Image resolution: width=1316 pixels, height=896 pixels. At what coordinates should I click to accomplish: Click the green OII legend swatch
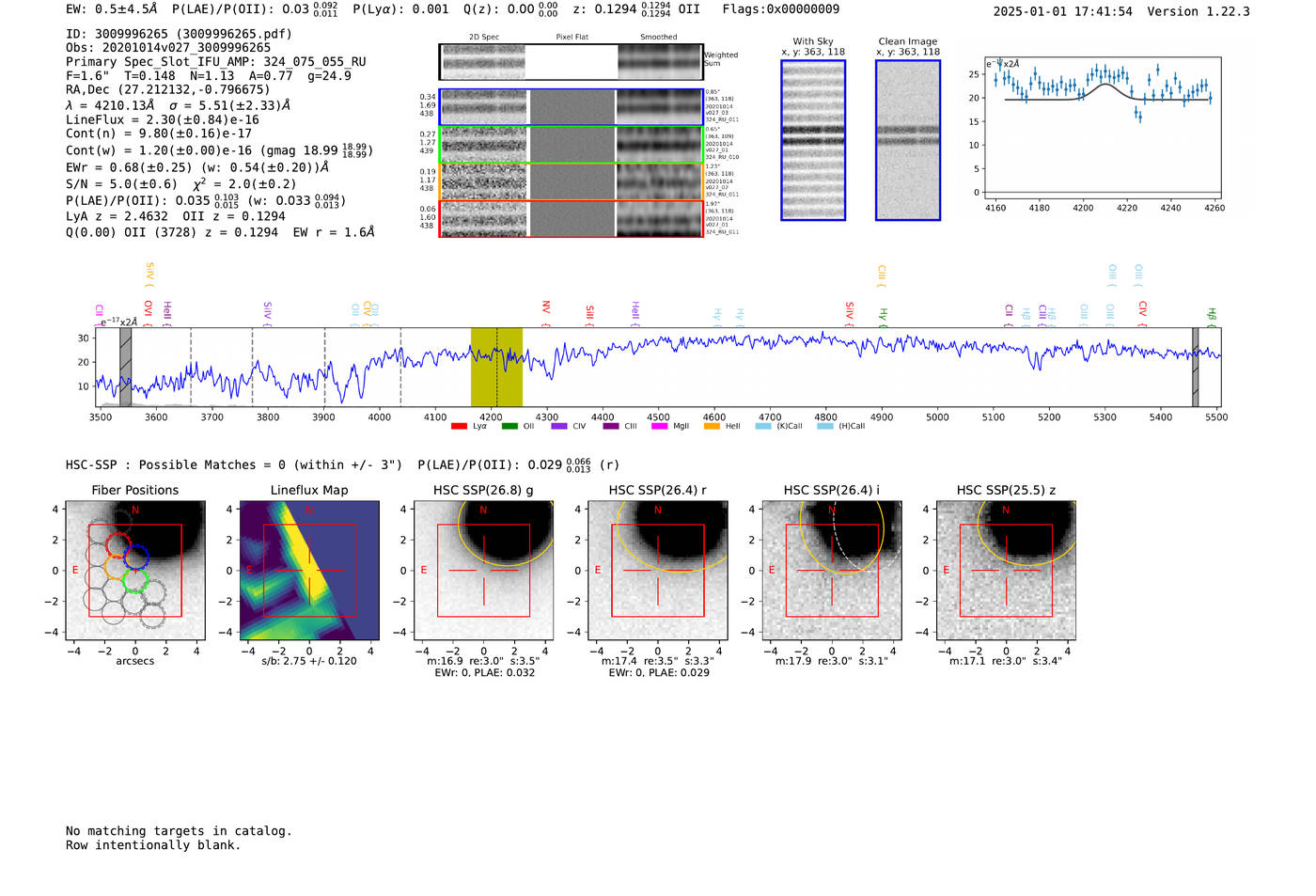[509, 426]
